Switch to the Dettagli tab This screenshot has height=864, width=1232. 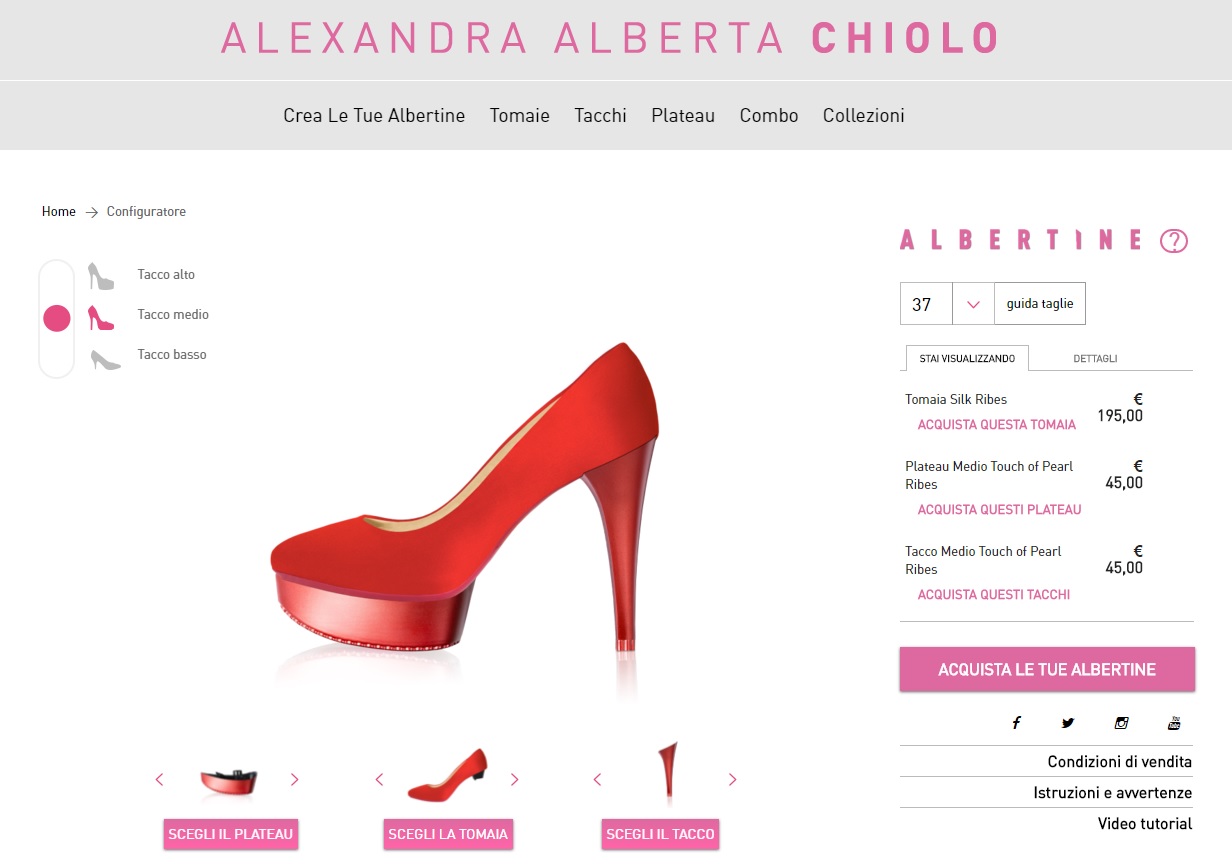1095,358
